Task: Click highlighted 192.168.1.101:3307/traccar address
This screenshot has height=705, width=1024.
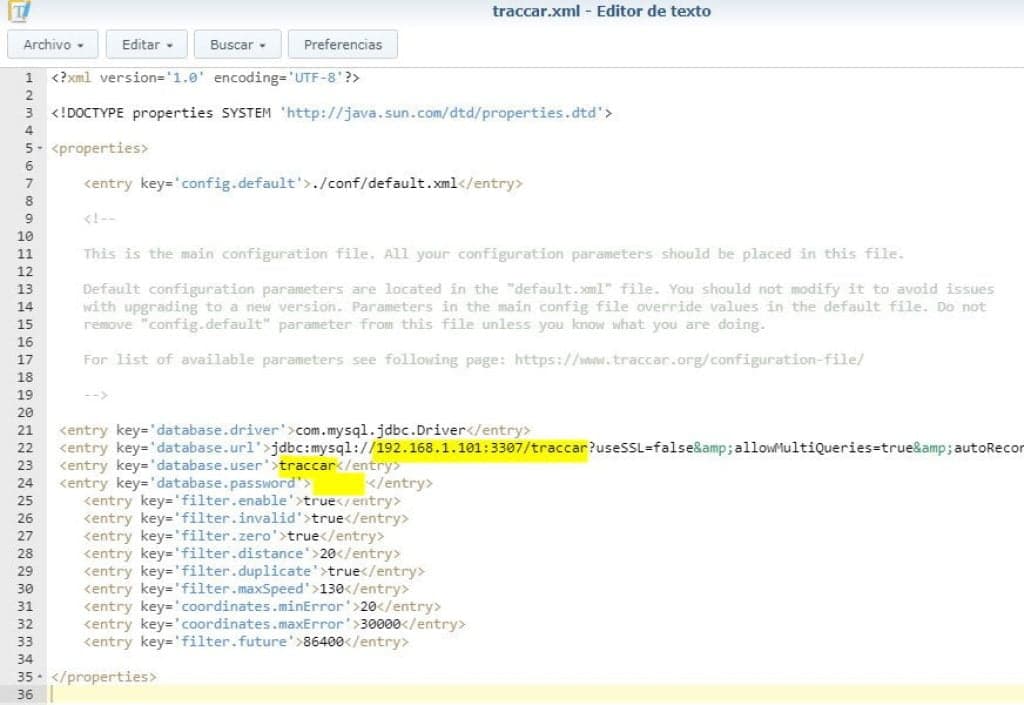Action: 479,448
